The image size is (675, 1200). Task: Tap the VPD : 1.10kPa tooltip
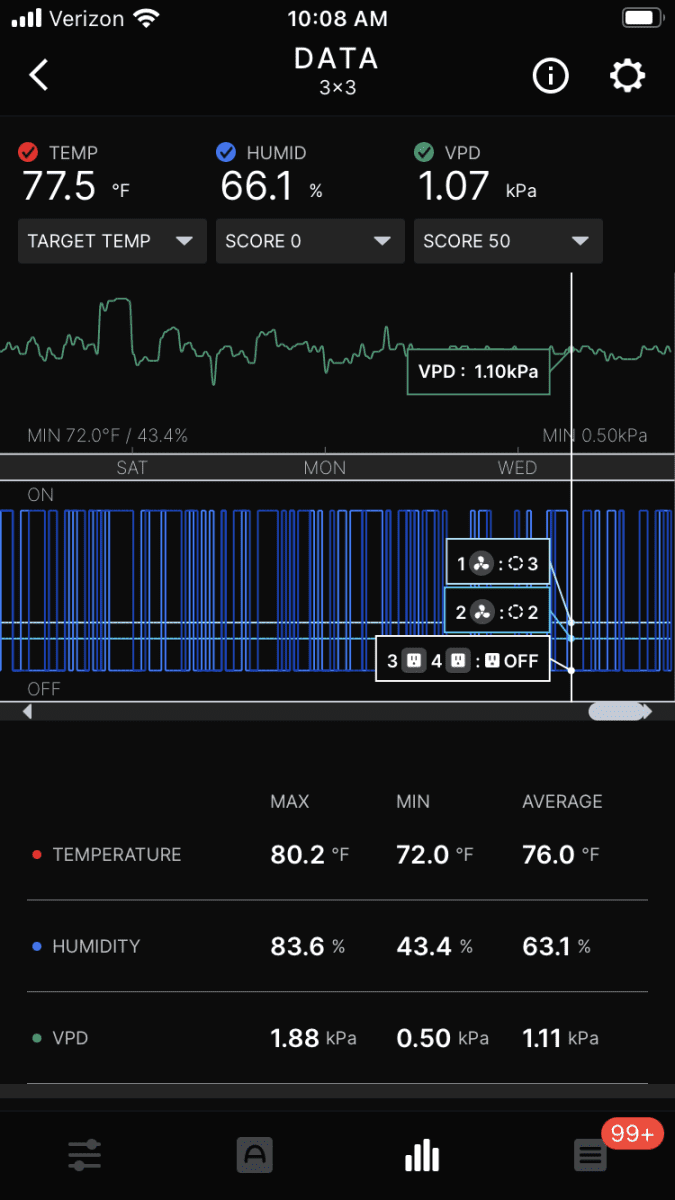478,372
